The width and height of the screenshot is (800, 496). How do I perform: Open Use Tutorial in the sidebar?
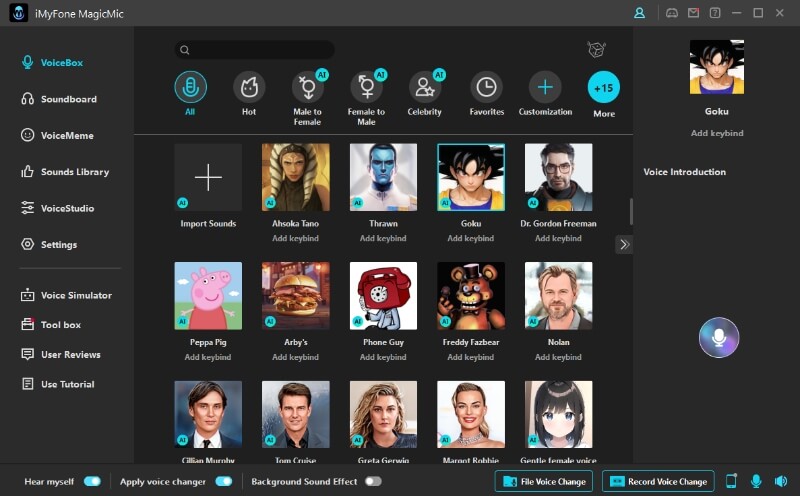pos(57,384)
